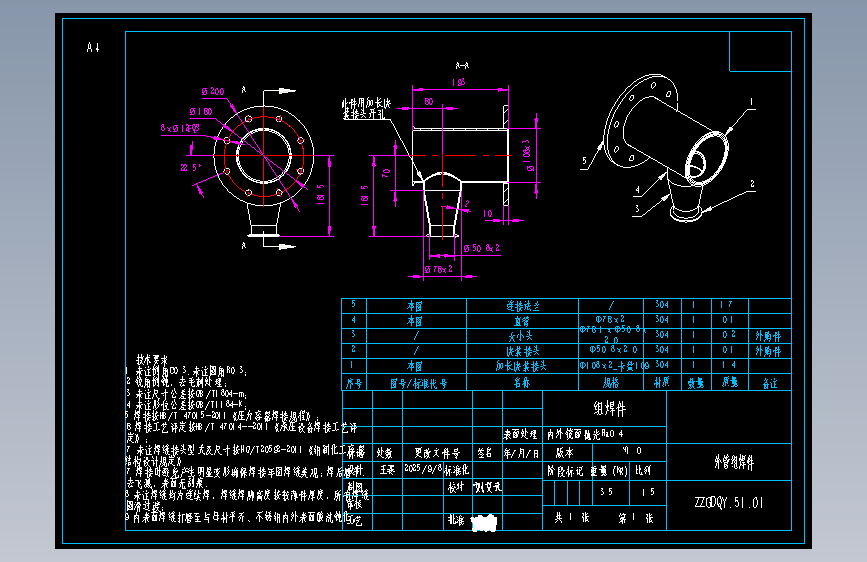Click the 60 horizontal dimension
This screenshot has height=562, width=867.
429,102
